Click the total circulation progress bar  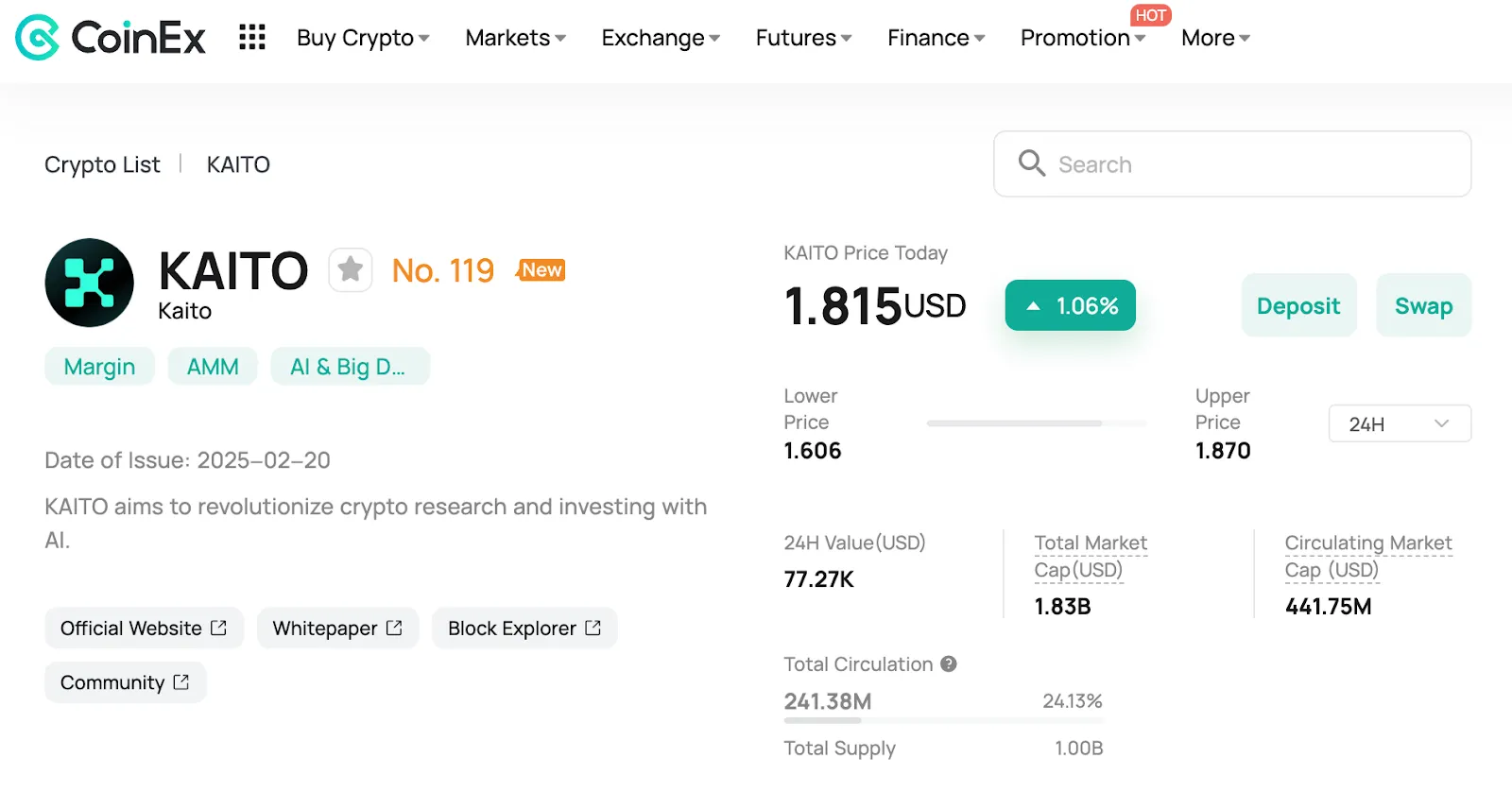tap(943, 721)
